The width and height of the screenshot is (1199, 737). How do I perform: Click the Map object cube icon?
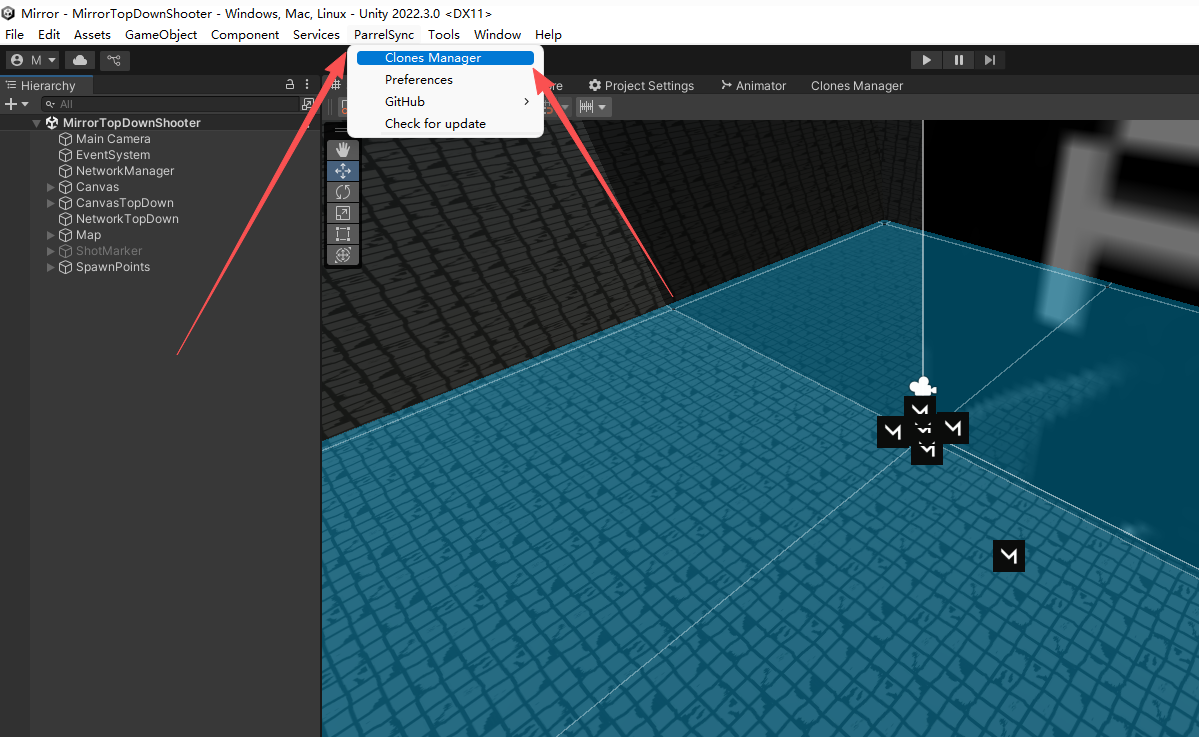point(66,235)
